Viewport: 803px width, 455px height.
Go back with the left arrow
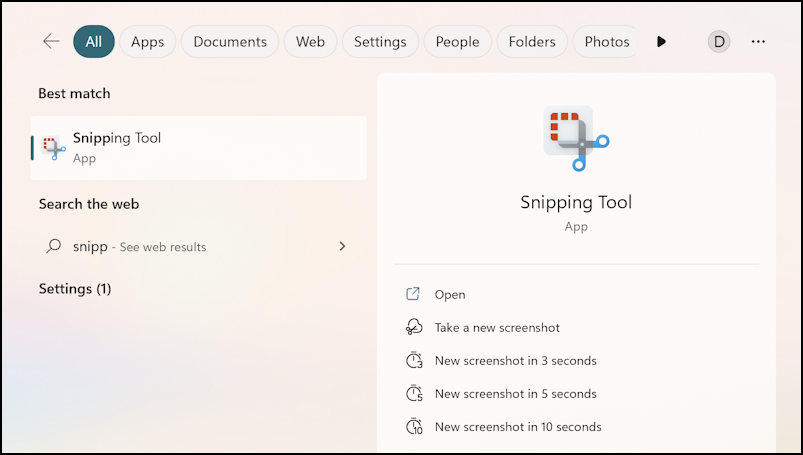(51, 41)
